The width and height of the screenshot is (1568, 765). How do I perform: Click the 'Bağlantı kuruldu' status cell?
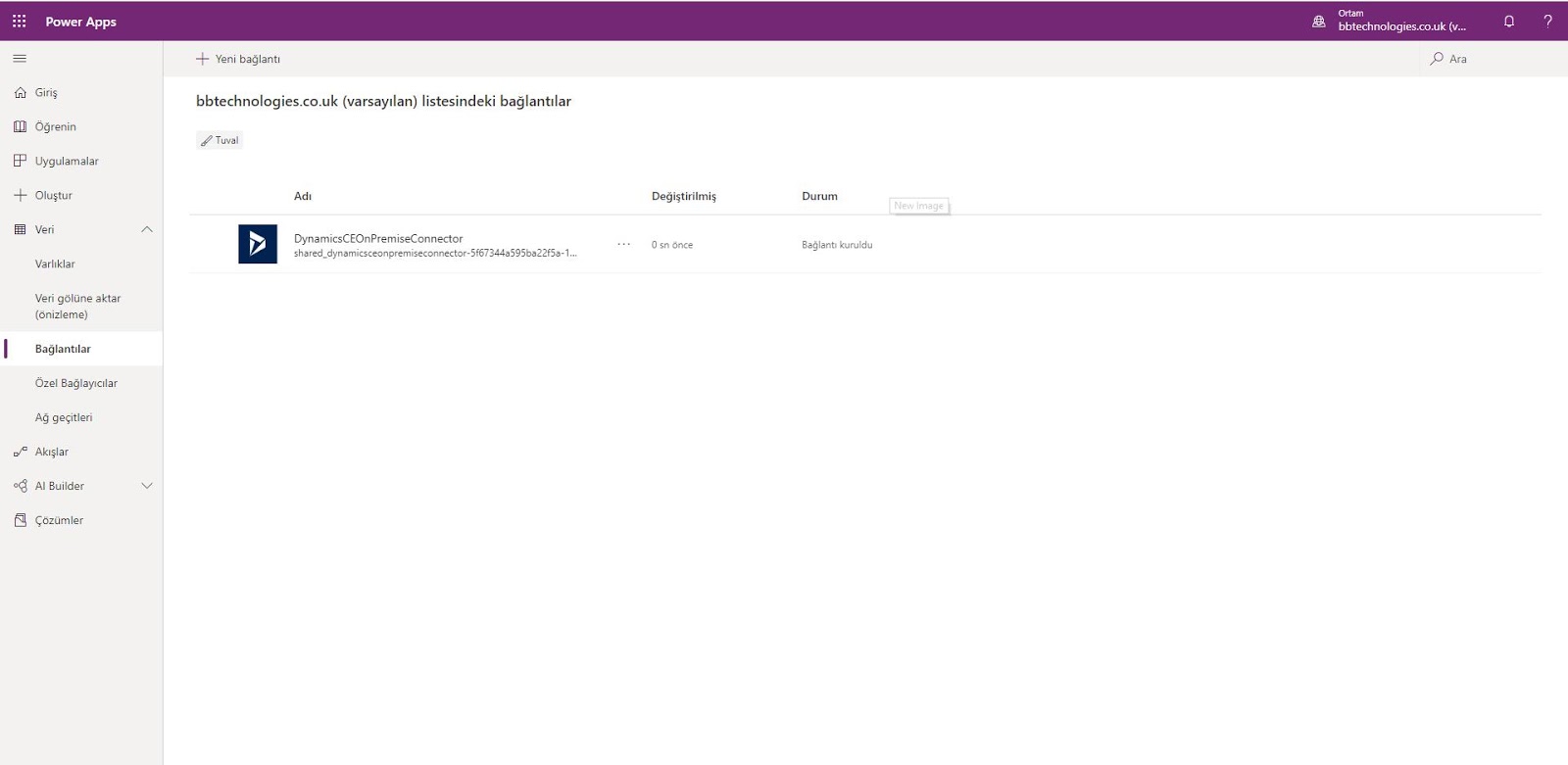(x=837, y=245)
